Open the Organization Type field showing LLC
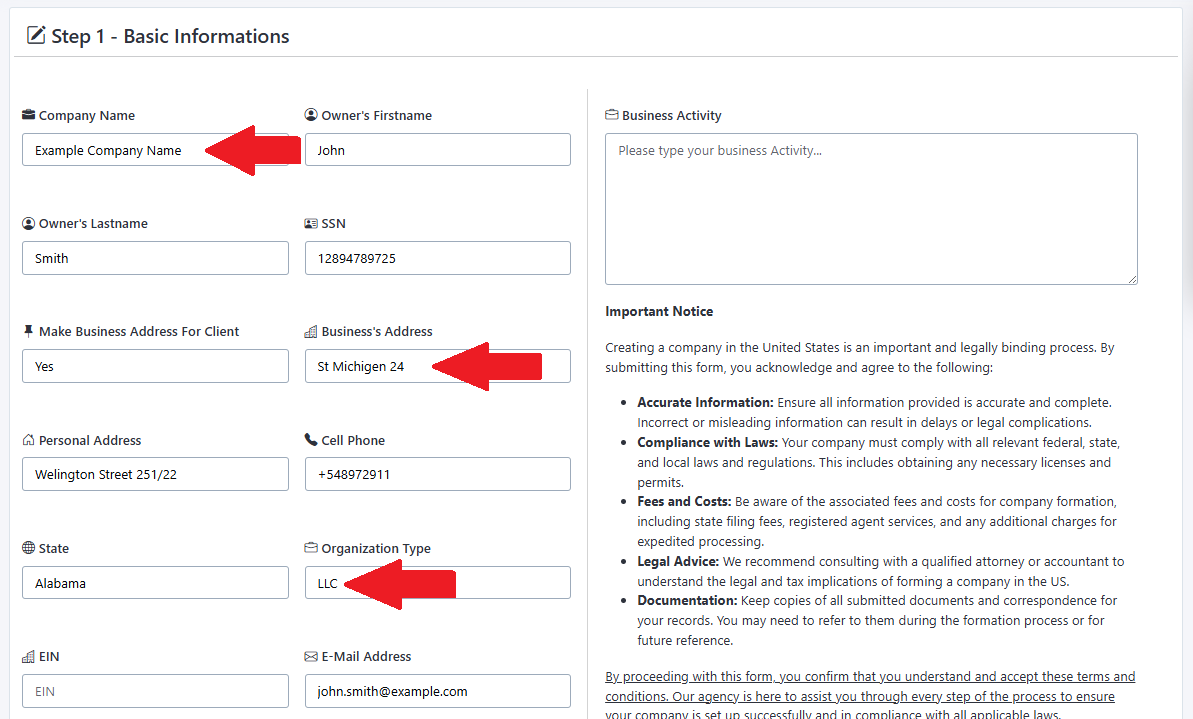The width and height of the screenshot is (1193, 719). coord(437,583)
